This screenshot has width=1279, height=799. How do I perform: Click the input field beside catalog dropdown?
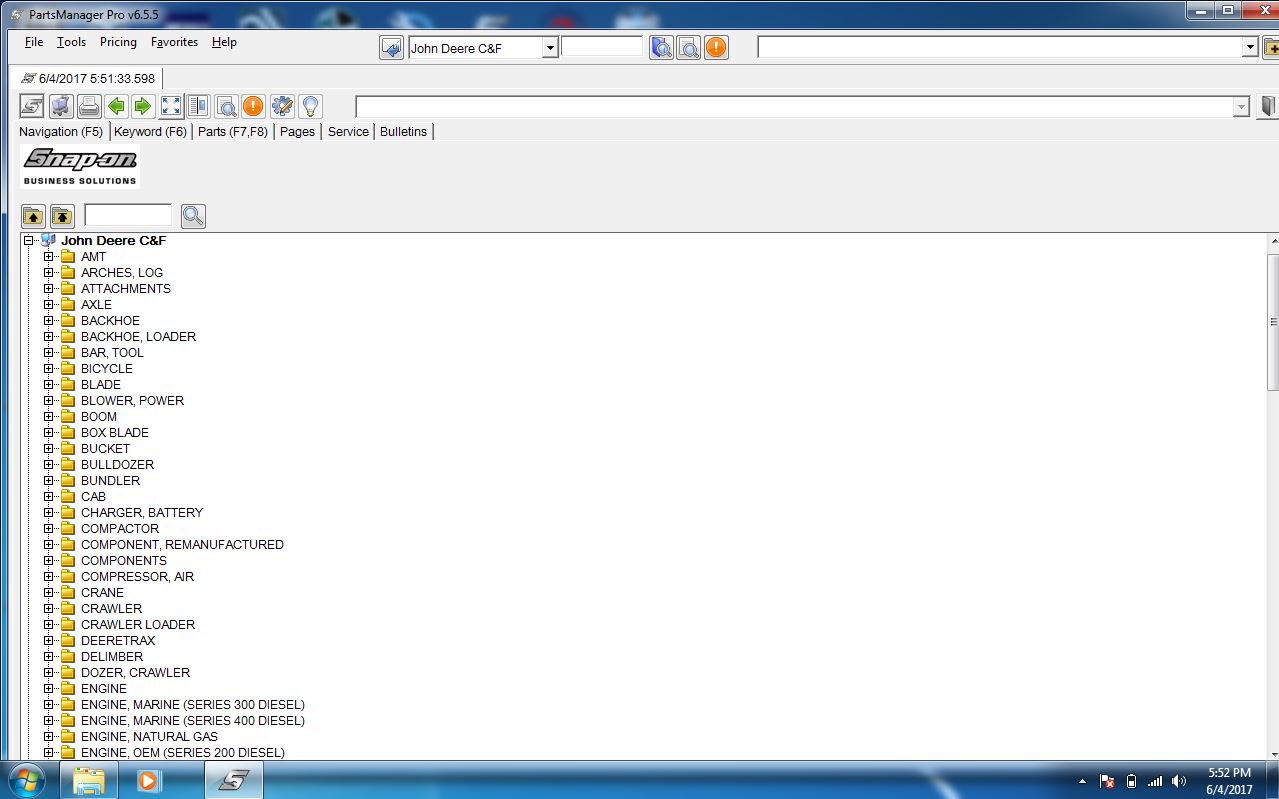(x=602, y=47)
